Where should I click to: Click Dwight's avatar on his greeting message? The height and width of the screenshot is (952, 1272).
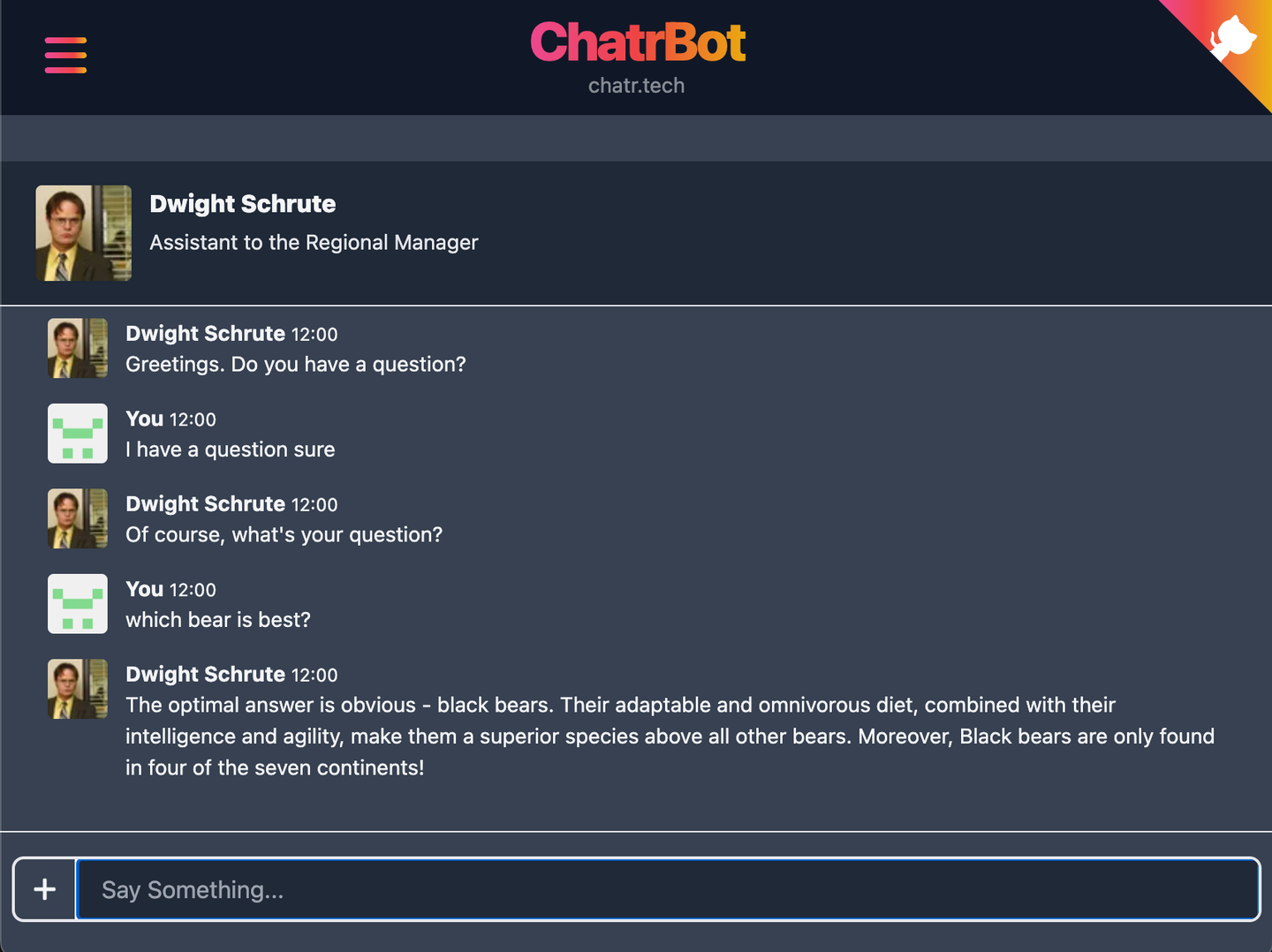click(x=77, y=348)
